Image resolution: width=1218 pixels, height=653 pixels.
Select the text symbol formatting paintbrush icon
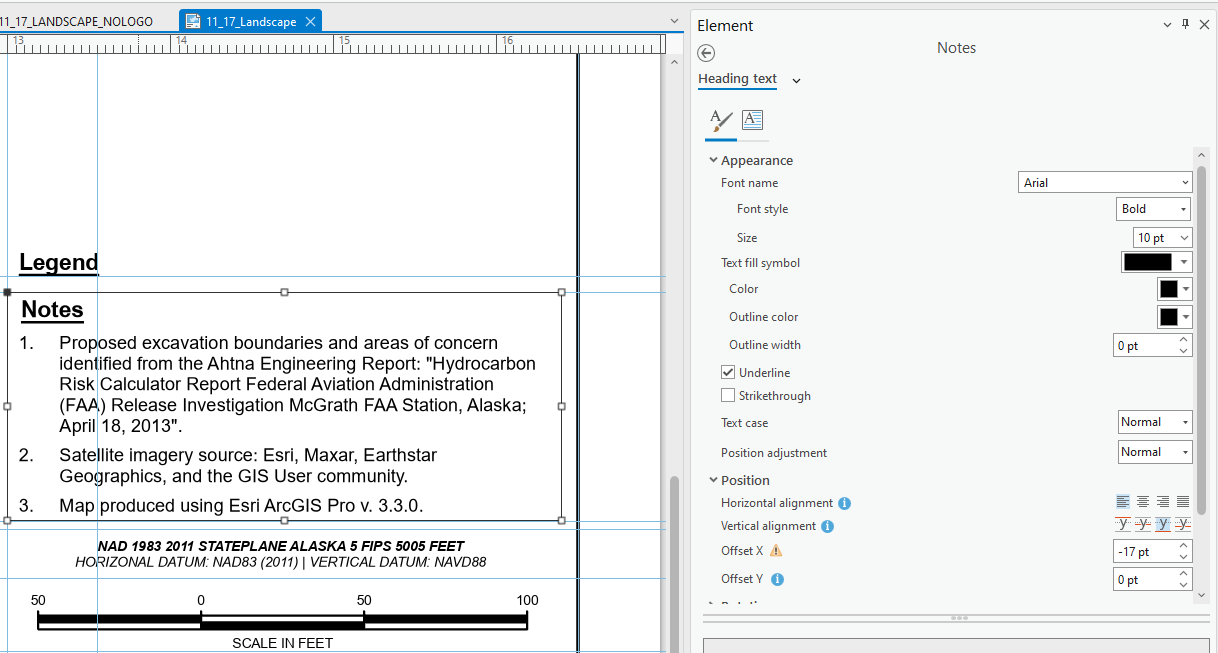pos(721,121)
